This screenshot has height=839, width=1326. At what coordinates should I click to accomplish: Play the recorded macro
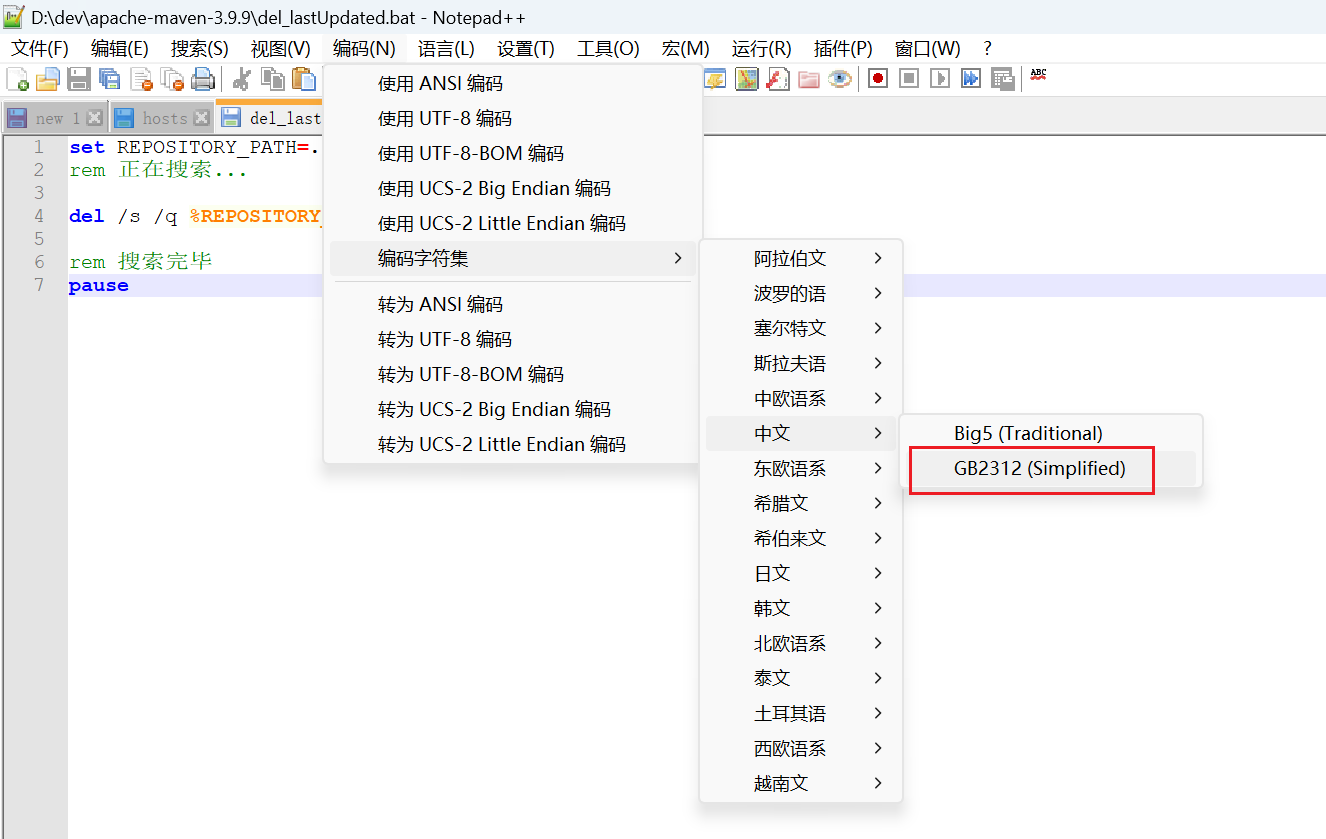pyautogui.click(x=939, y=78)
